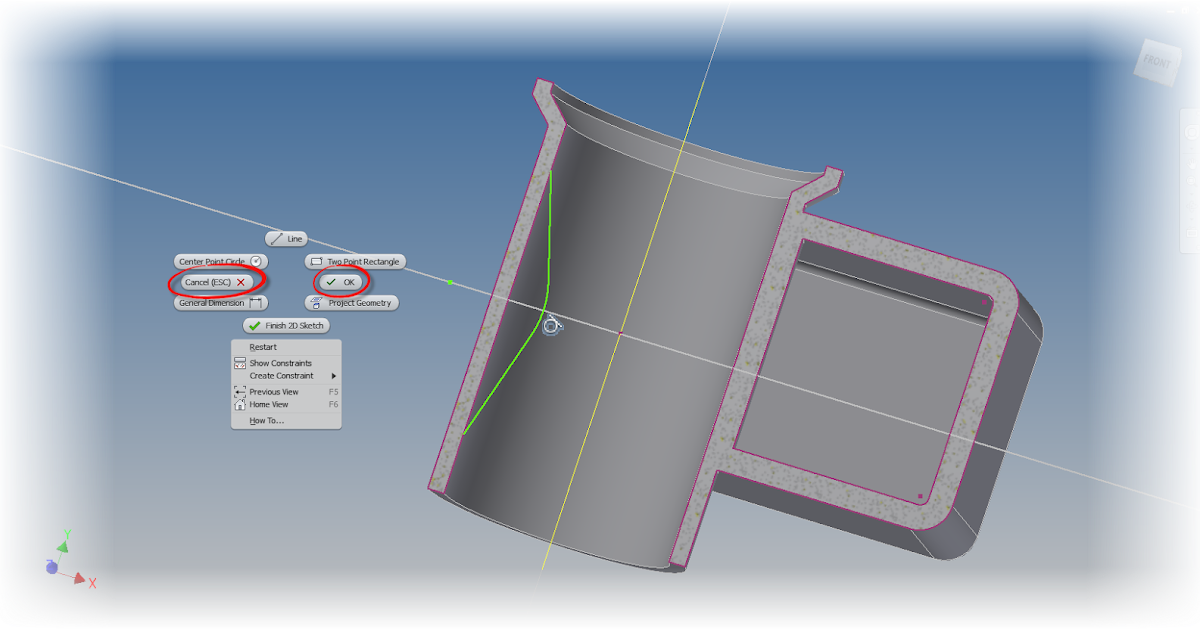The height and width of the screenshot is (630, 1200).
Task: Toggle Show Constraints in the context menu
Action: (279, 362)
